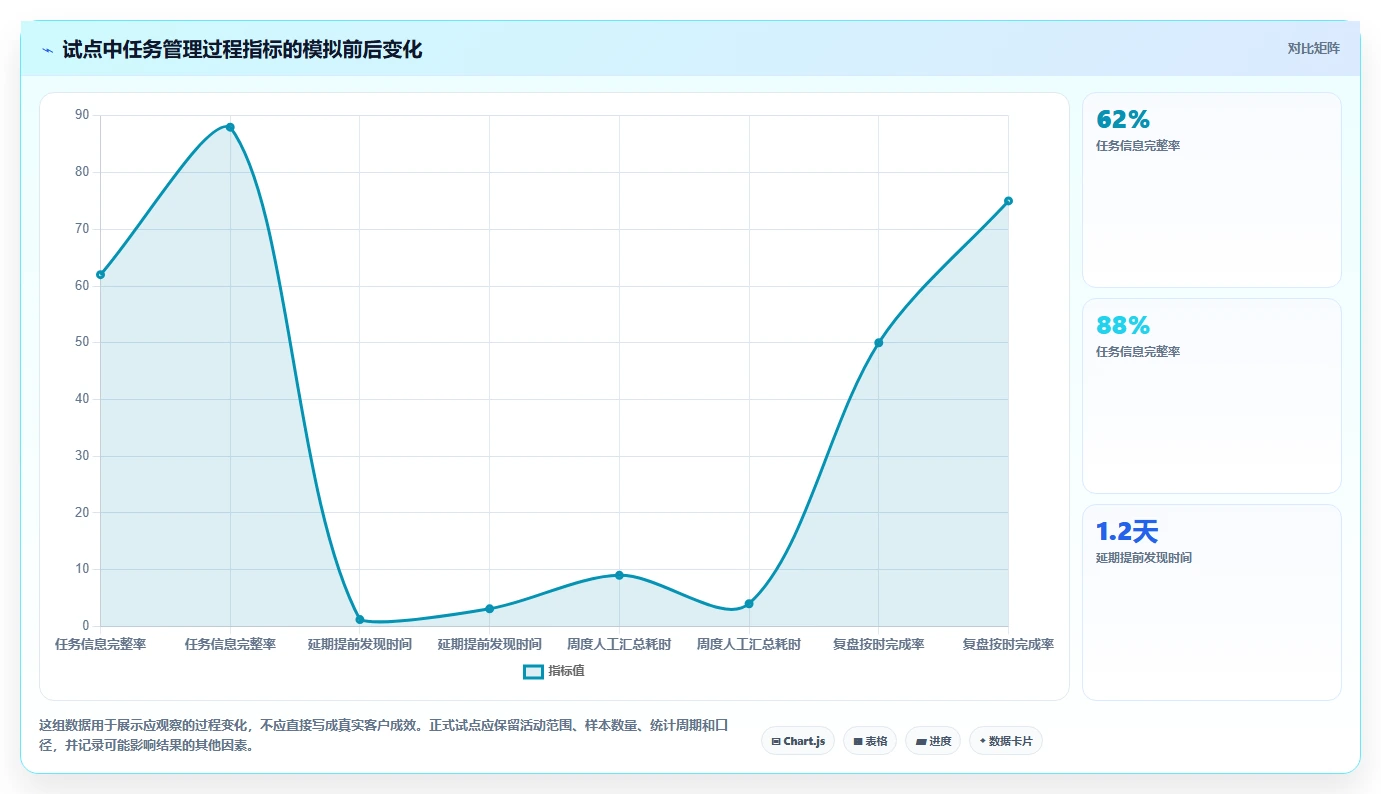Click the y-axis label 50
Image resolution: width=1381 pixels, height=794 pixels.
82,342
